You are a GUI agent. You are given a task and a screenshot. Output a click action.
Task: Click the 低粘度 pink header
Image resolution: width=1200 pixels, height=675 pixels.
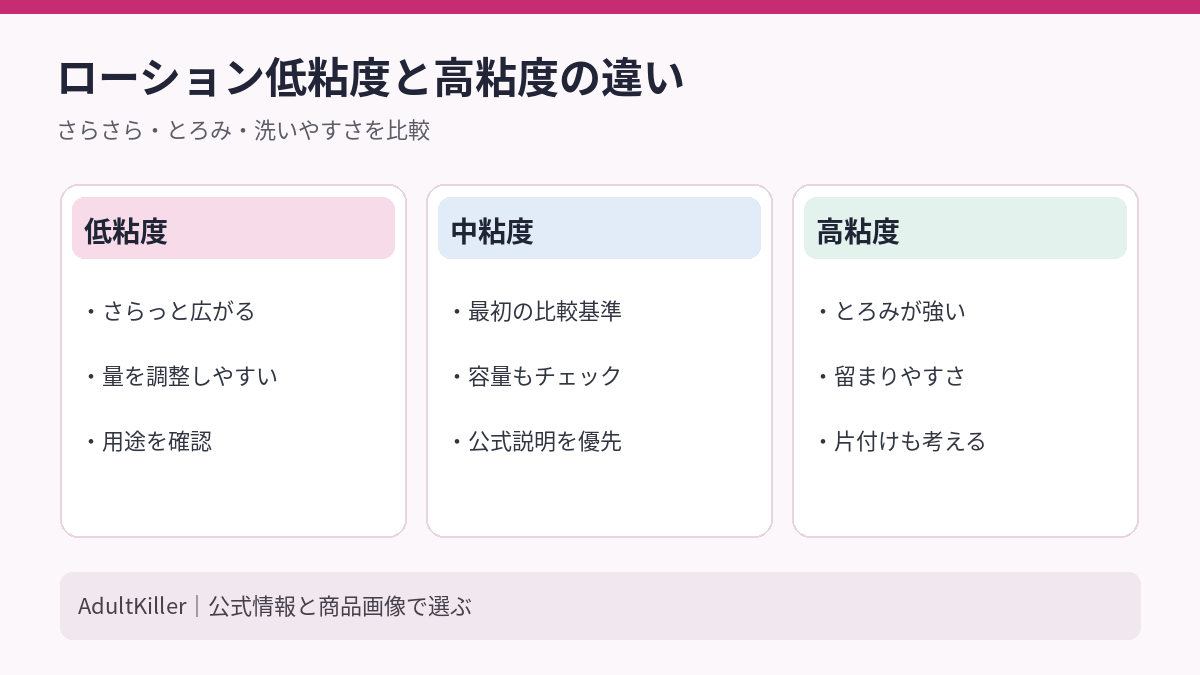pos(233,228)
